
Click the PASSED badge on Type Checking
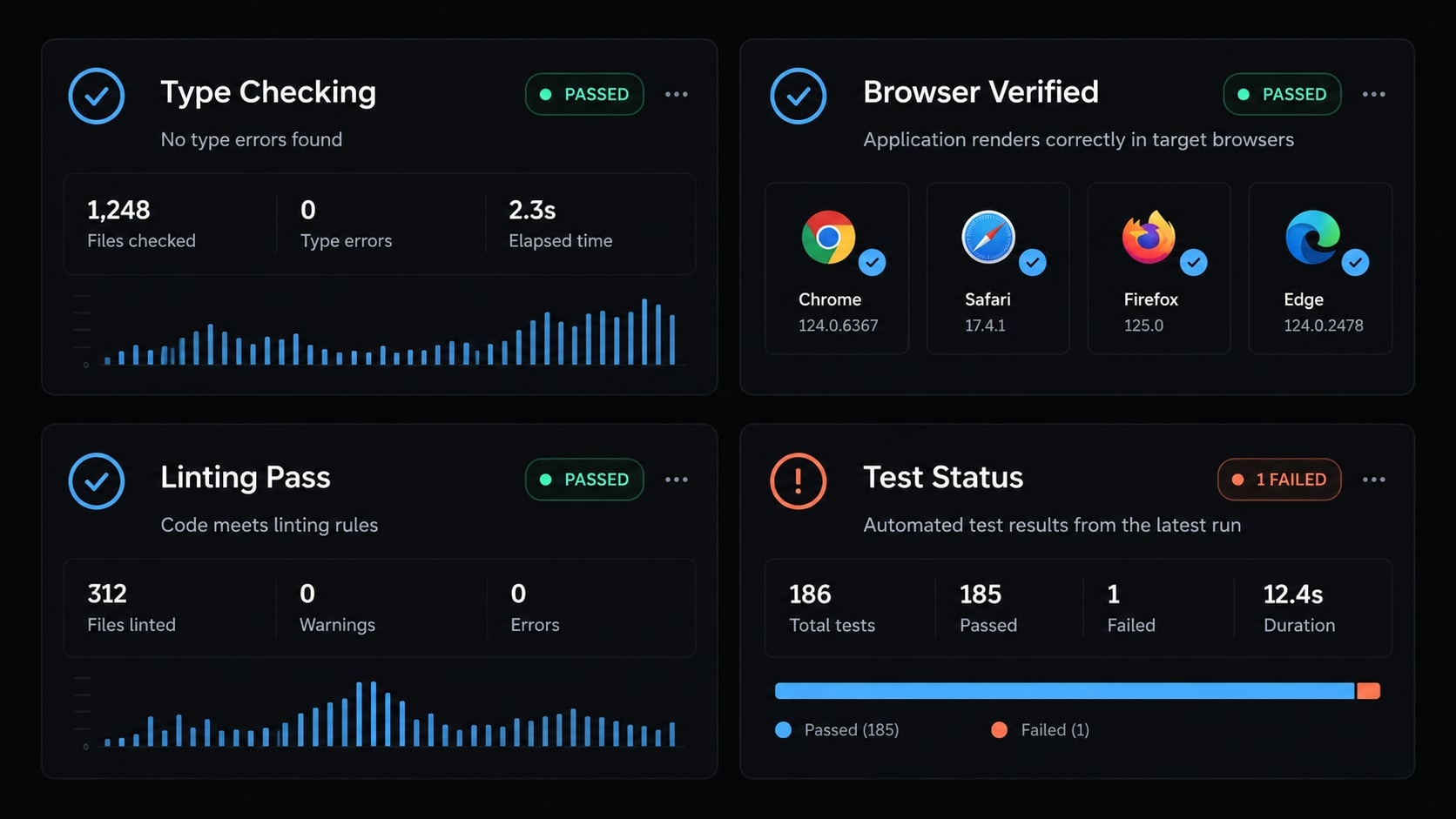[584, 94]
